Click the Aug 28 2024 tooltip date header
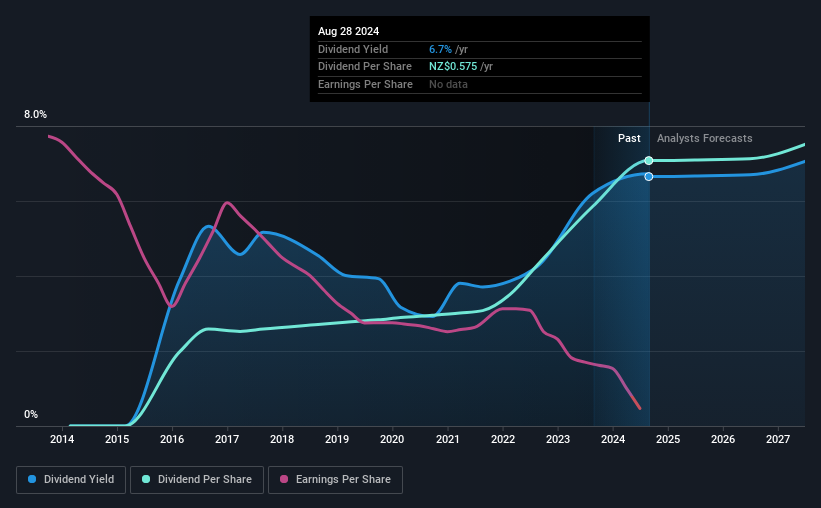The height and width of the screenshot is (508, 821). [x=348, y=31]
